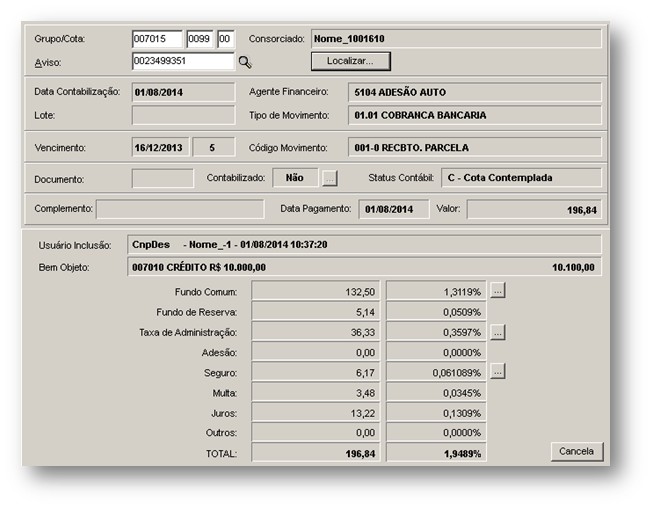The height and width of the screenshot is (508, 652).
Task: Click Juros percentage 0,1309%
Action: (x=436, y=413)
